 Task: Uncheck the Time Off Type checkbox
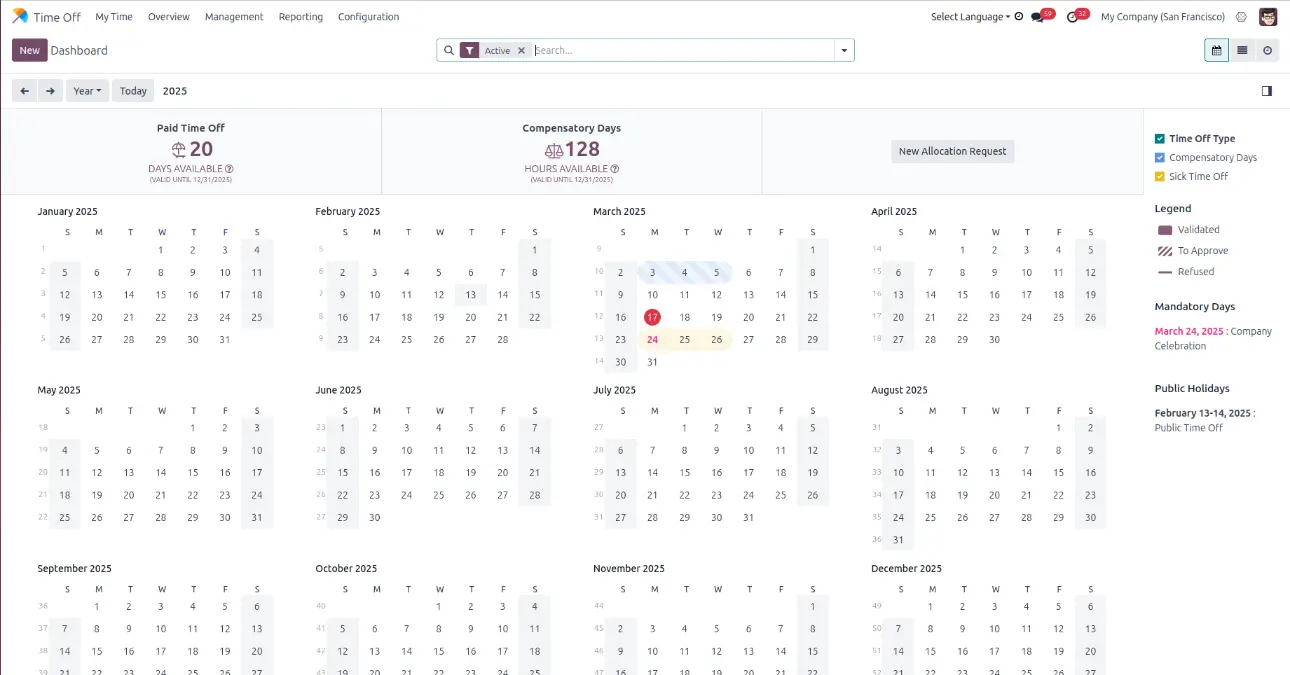pos(1160,139)
